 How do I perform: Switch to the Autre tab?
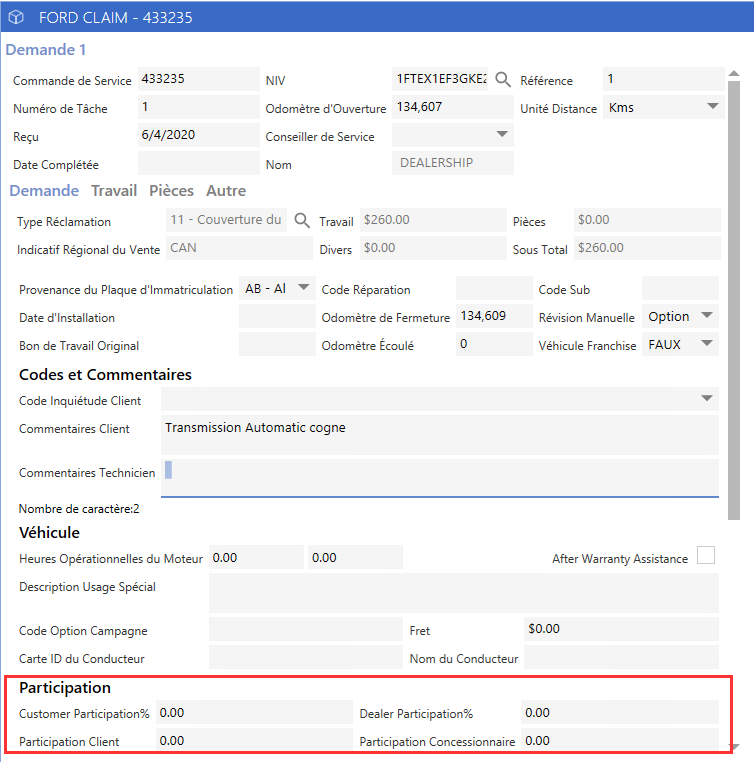226,190
